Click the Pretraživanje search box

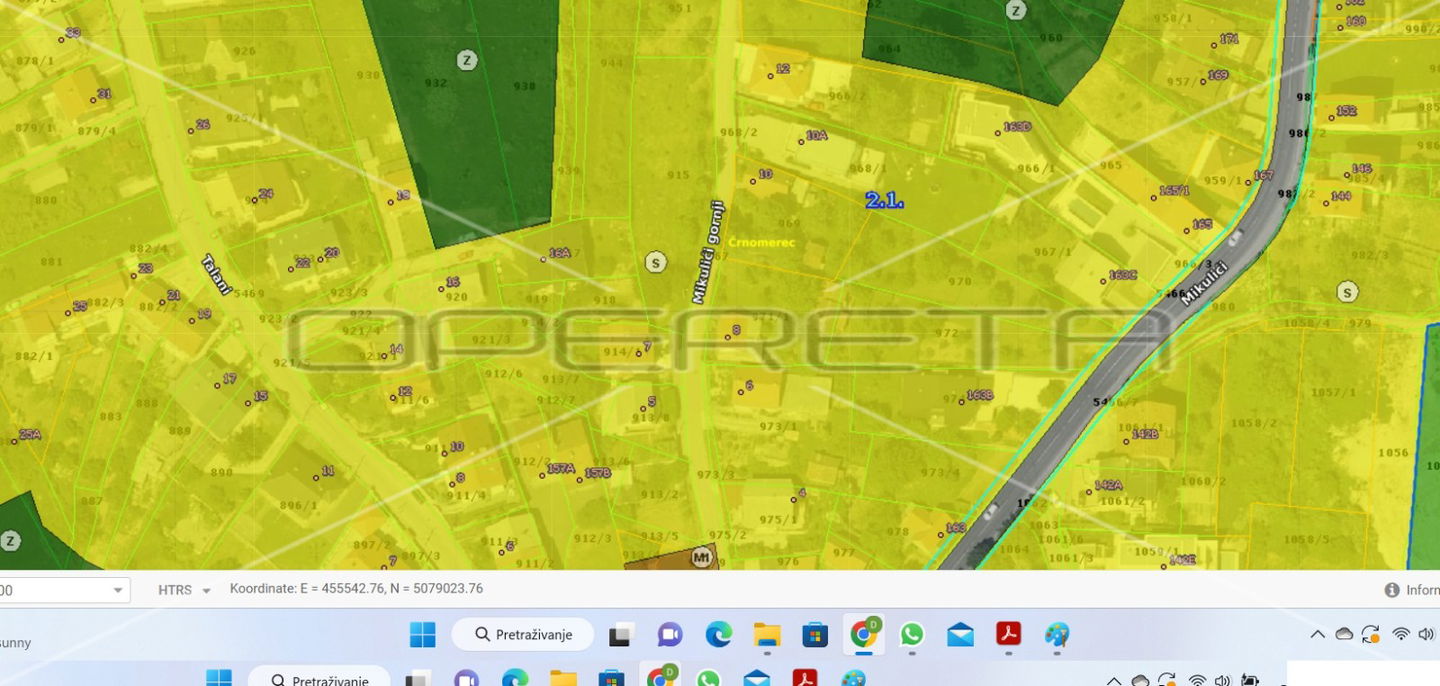click(523, 635)
